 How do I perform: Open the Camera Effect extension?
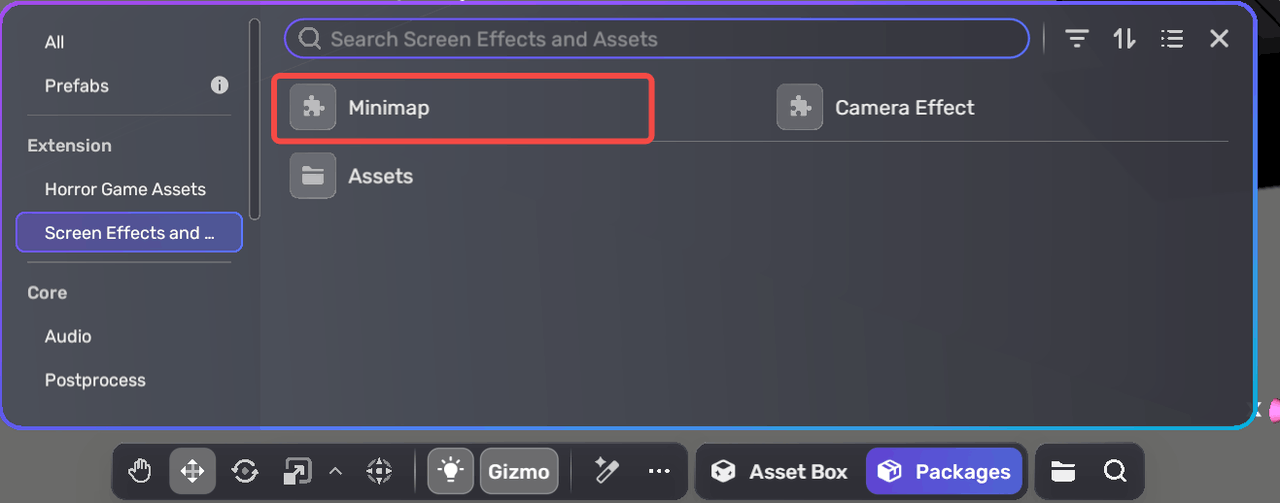[904, 108]
